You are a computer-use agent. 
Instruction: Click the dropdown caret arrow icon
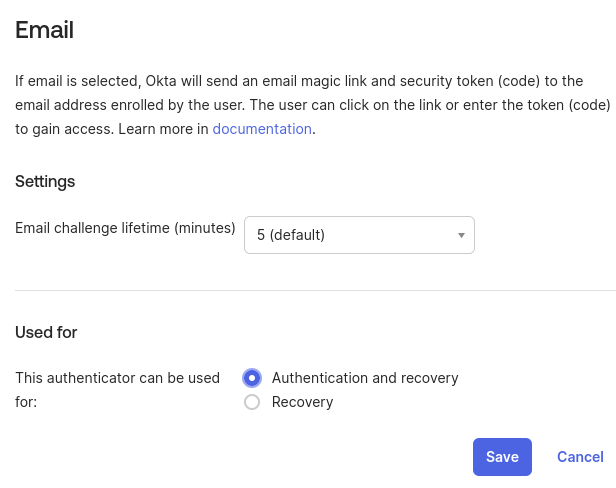[461, 235]
